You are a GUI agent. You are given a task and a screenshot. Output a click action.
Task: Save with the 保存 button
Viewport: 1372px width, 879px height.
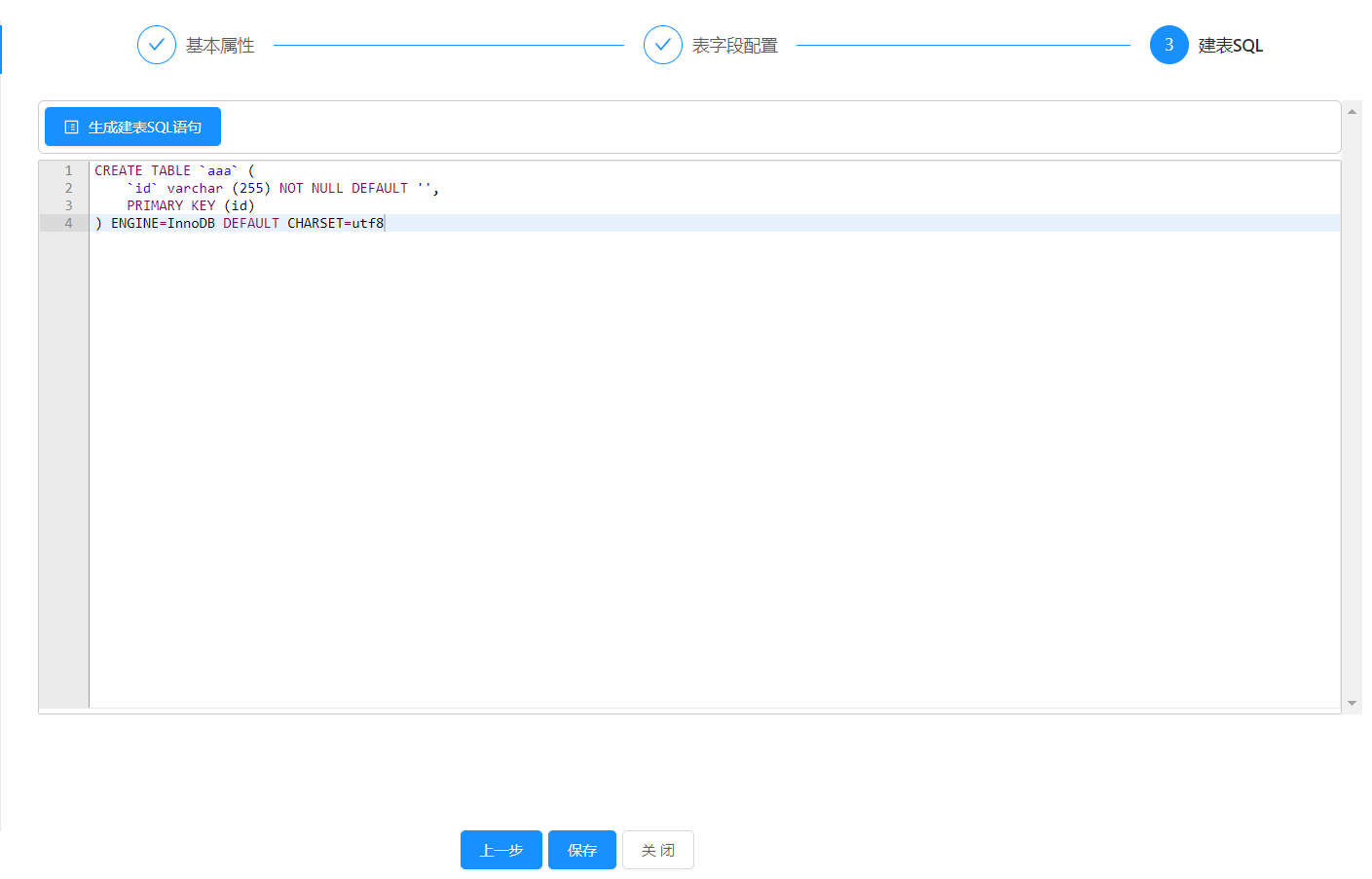[581, 850]
